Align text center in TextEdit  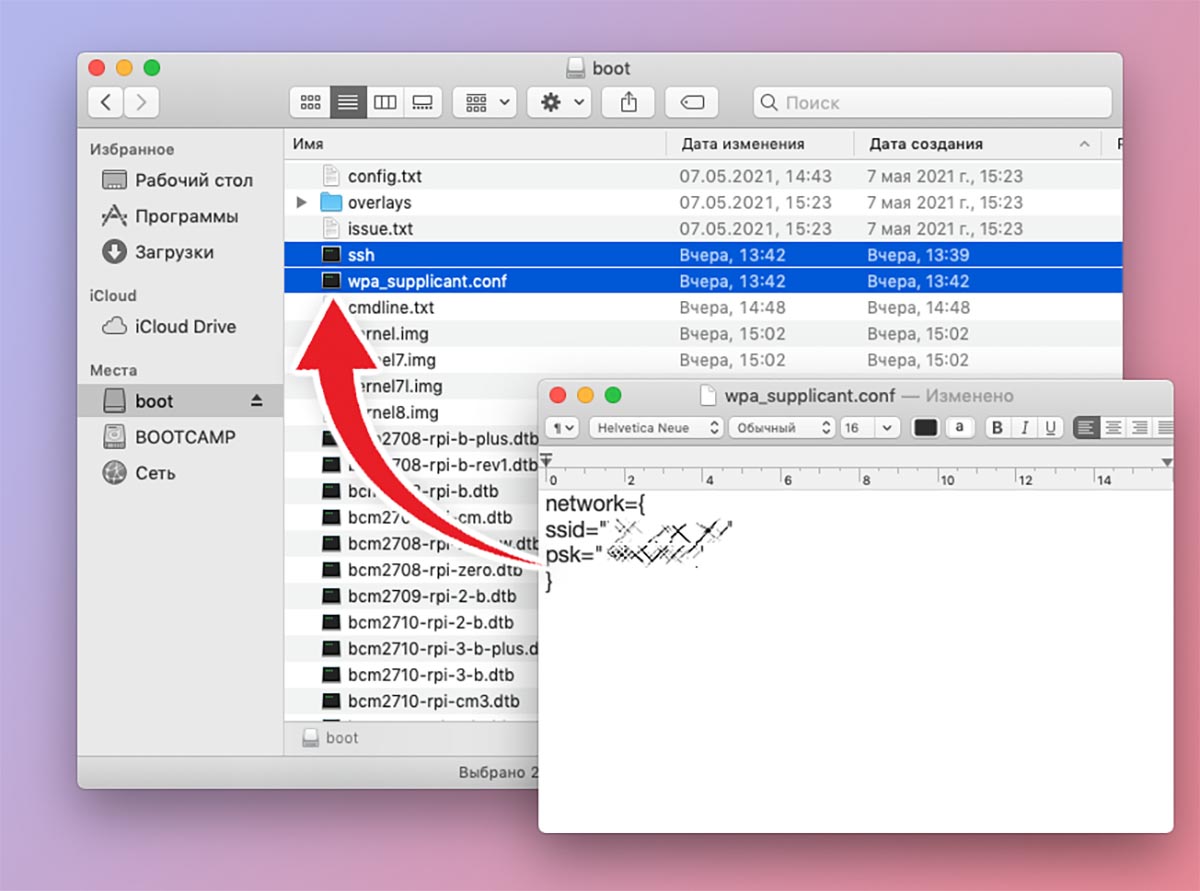[x=1112, y=427]
